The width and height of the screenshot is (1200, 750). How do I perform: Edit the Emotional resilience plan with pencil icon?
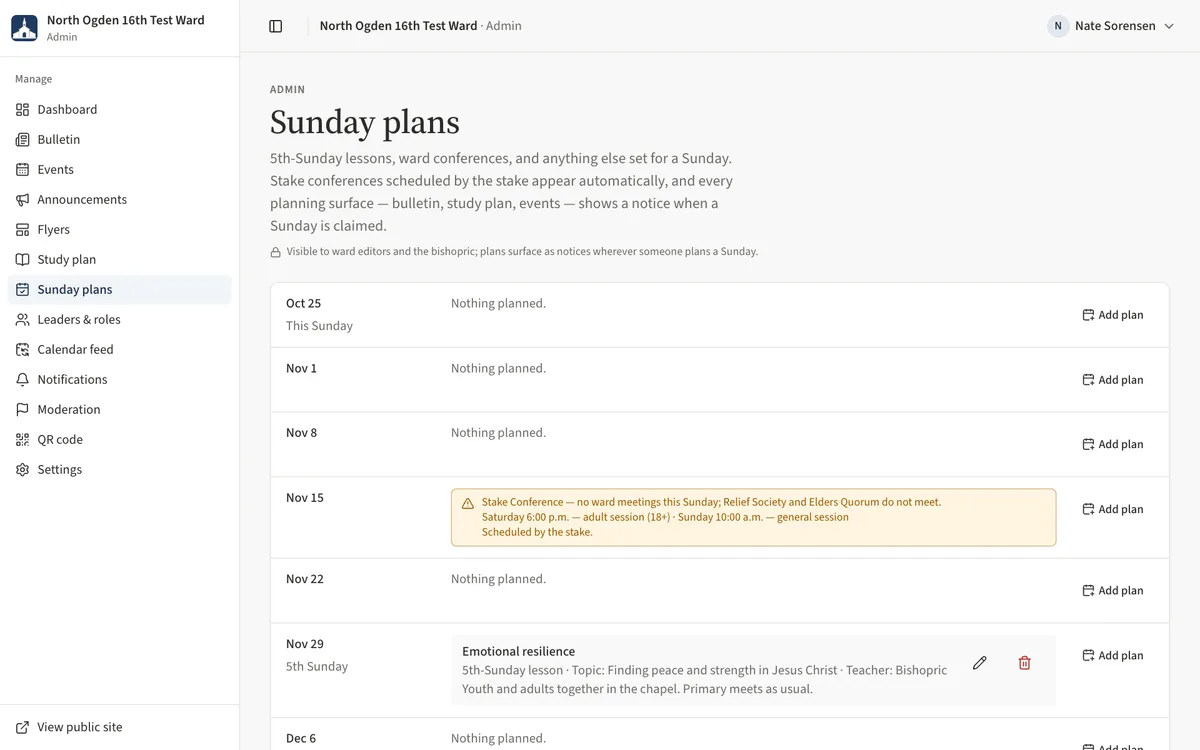pos(980,663)
